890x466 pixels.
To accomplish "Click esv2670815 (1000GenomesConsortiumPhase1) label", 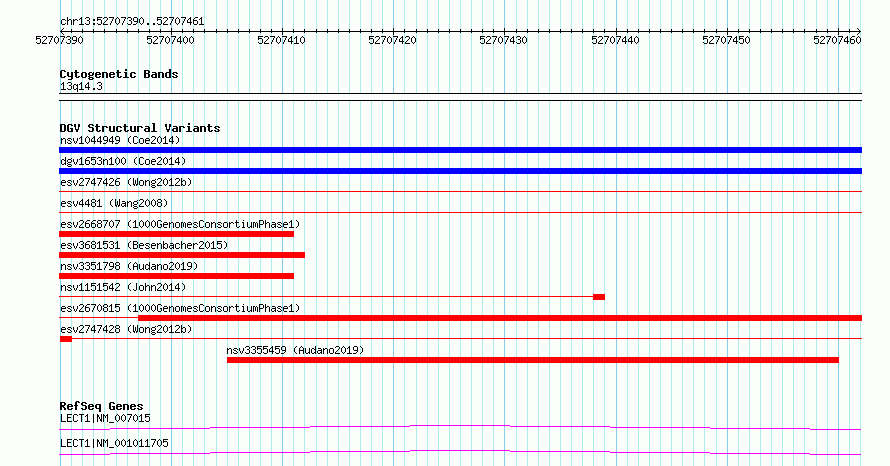I will tap(180, 308).
